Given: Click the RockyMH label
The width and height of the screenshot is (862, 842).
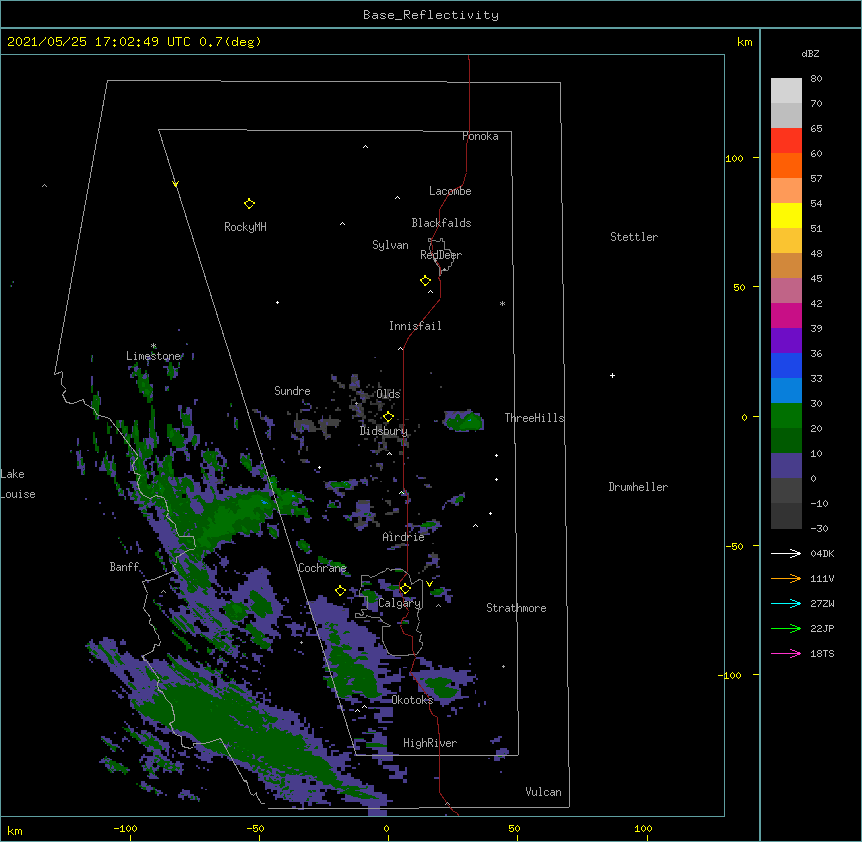Looking at the screenshot, I should (245, 227).
